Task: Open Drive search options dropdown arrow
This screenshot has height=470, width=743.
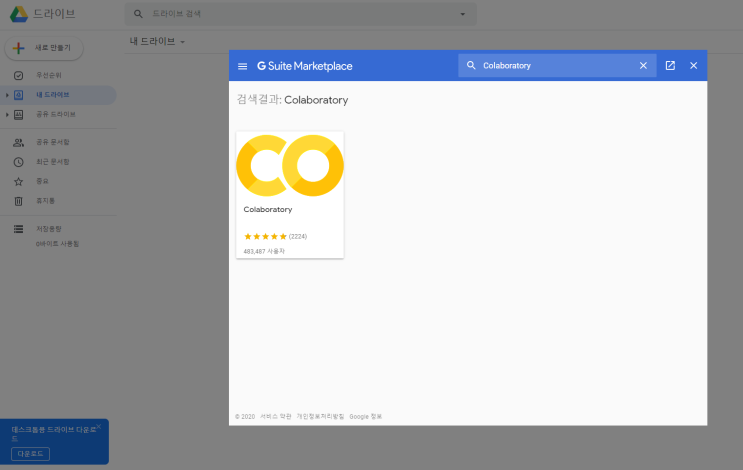Action: (x=462, y=14)
